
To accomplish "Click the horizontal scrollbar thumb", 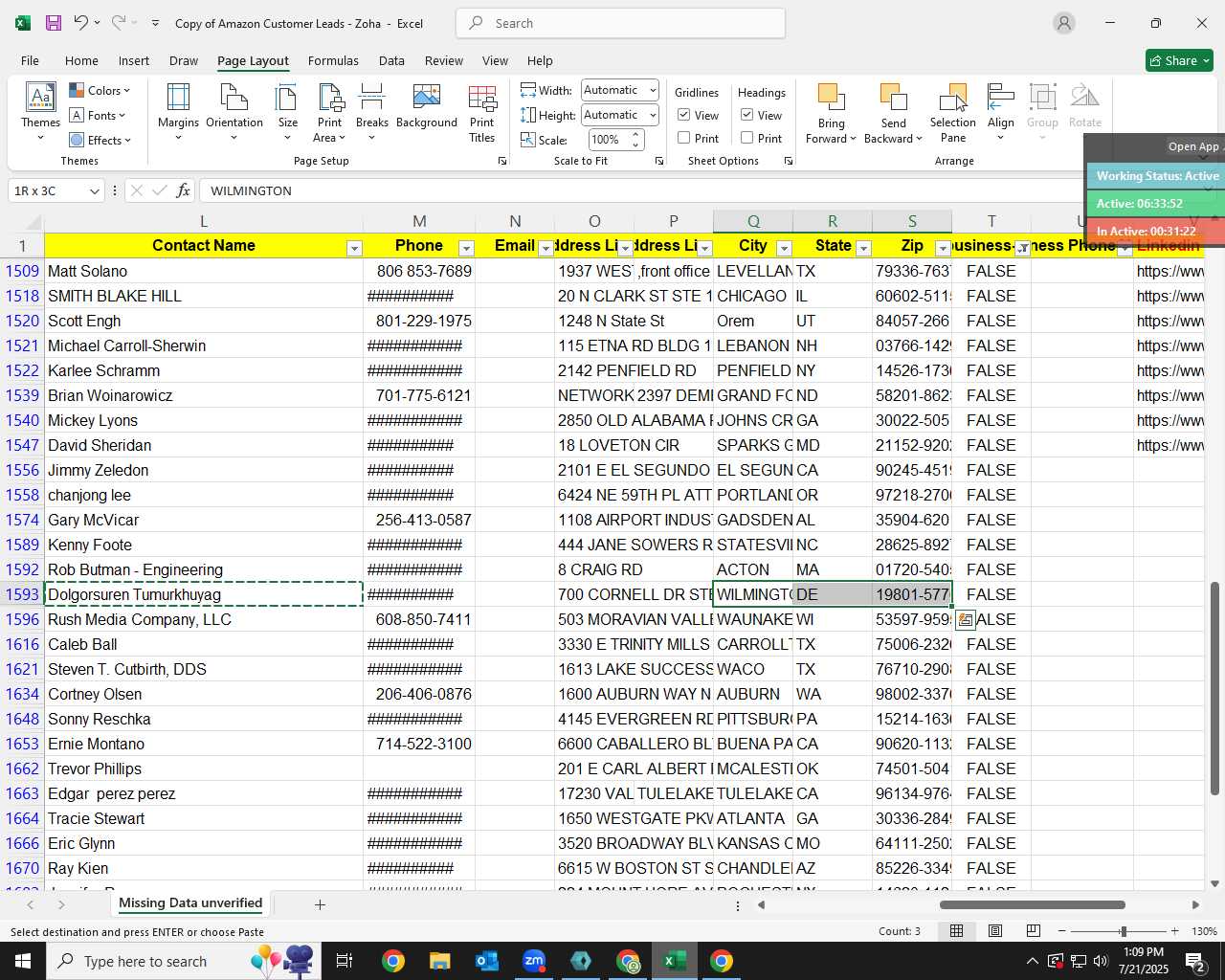I will pyautogui.click(x=1032, y=904).
